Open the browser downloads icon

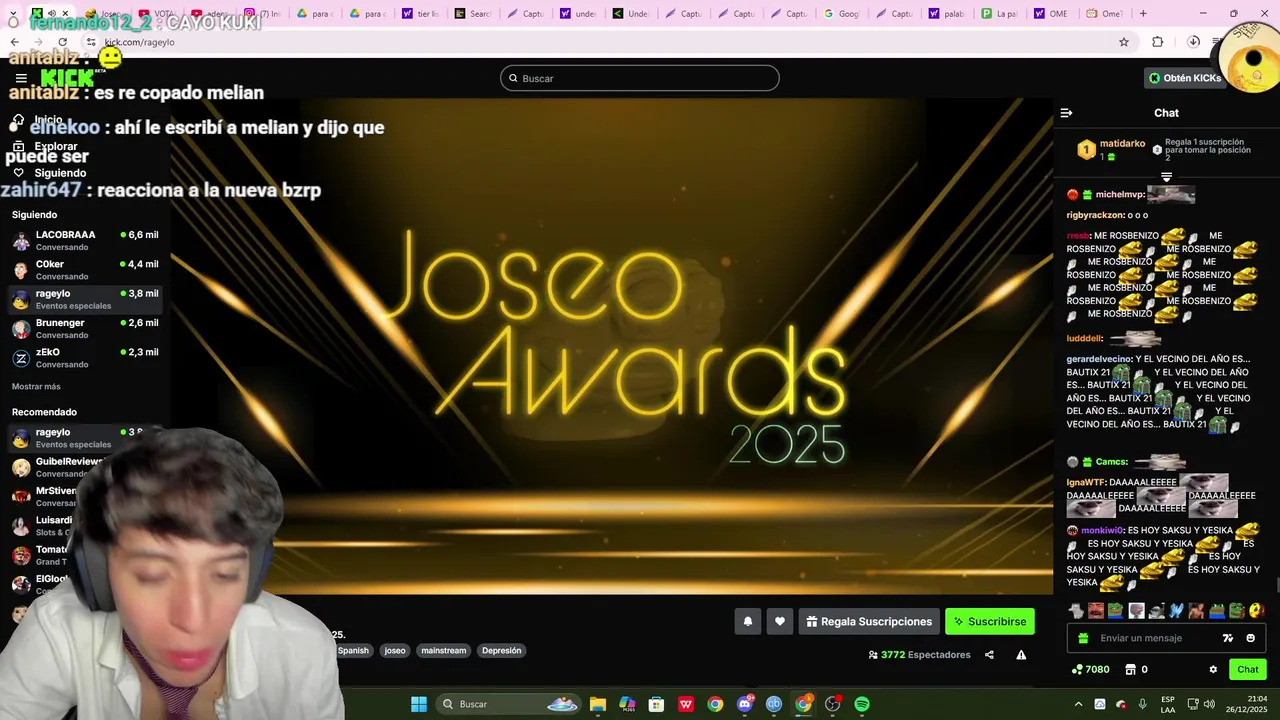coord(1193,42)
